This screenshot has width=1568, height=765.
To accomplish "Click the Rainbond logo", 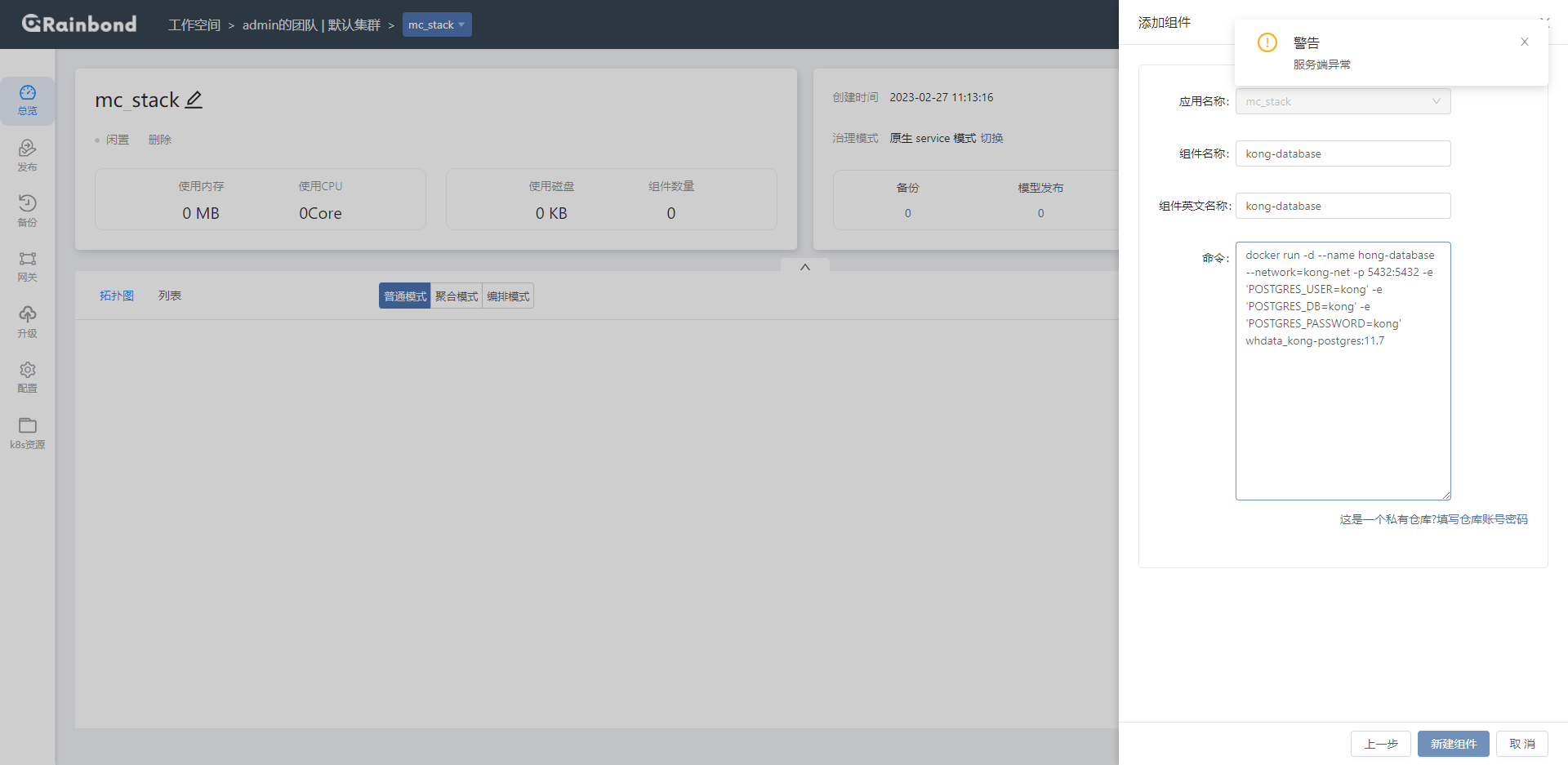I will click(78, 24).
